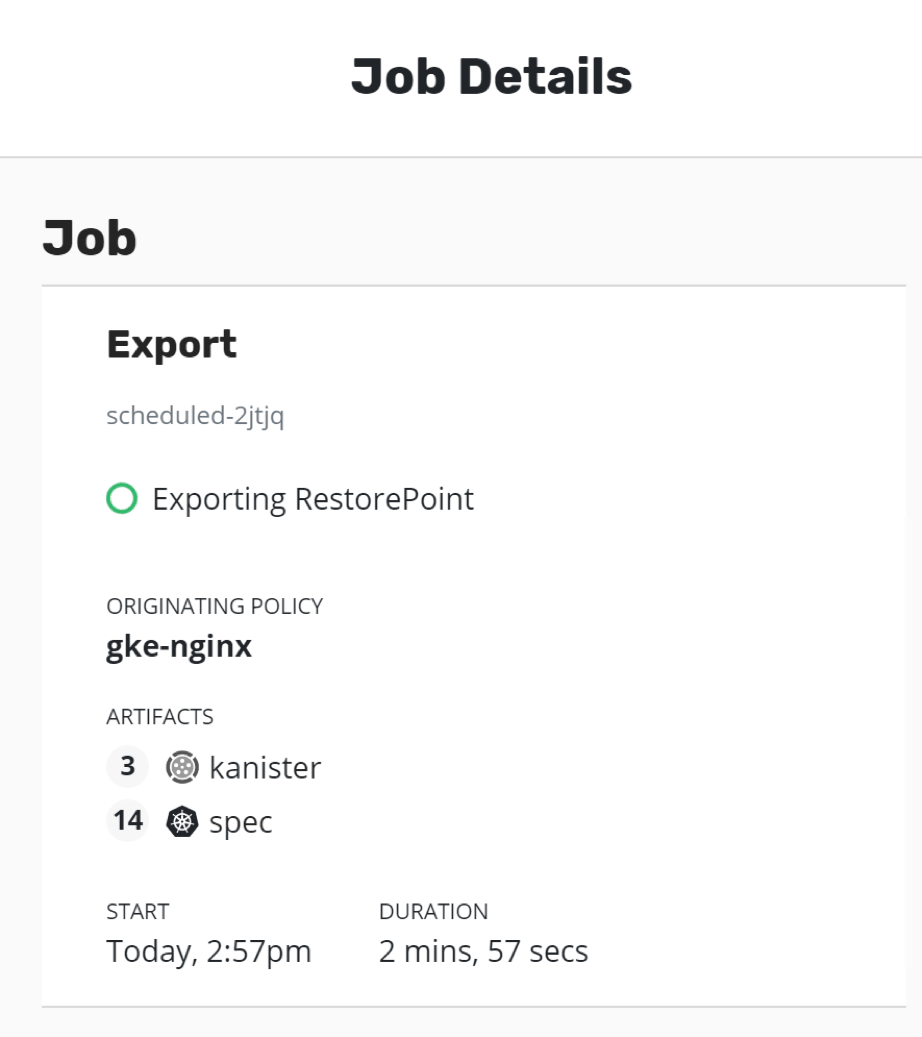
Task: Click the Today, 2:57pm start time
Action: [209, 952]
